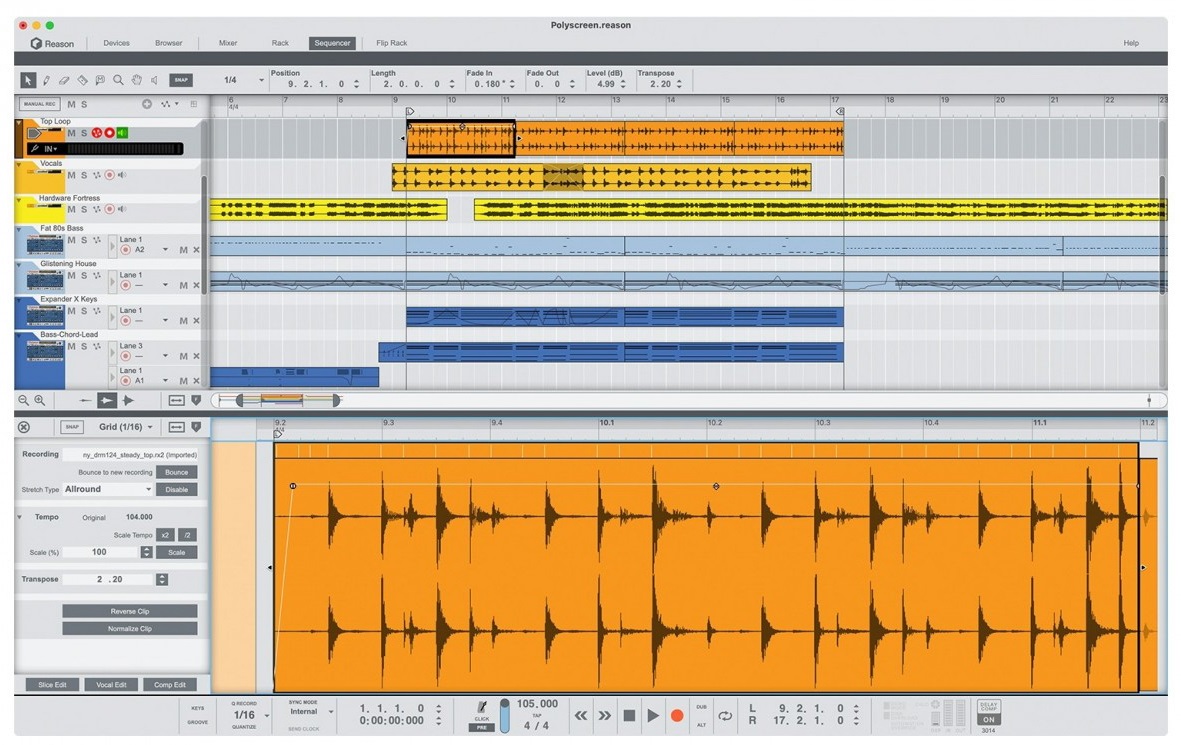Select the Pencil tool in the toolbar
The image size is (1181, 745).
[46, 80]
